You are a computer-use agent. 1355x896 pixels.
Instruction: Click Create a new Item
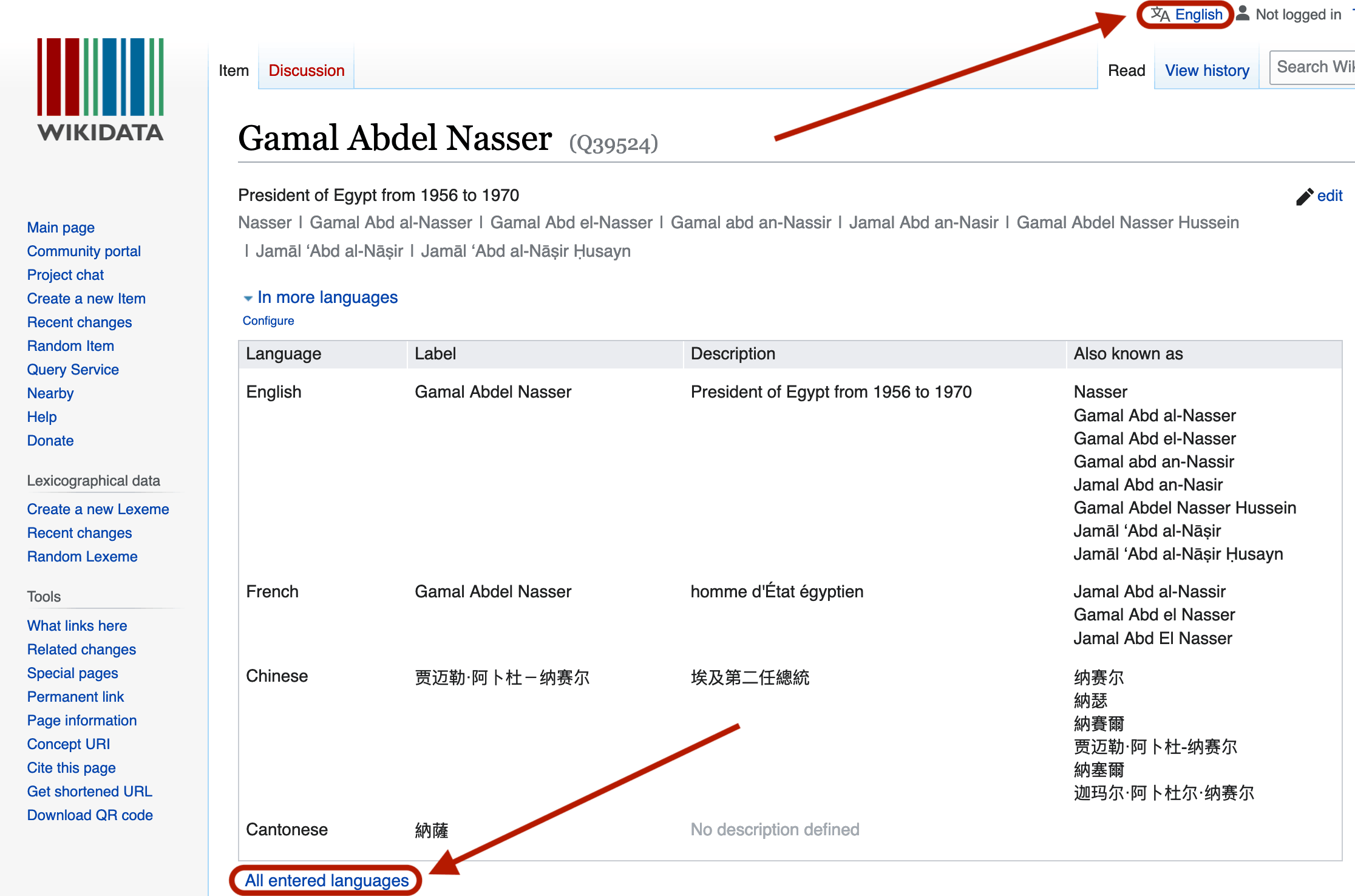(x=86, y=299)
